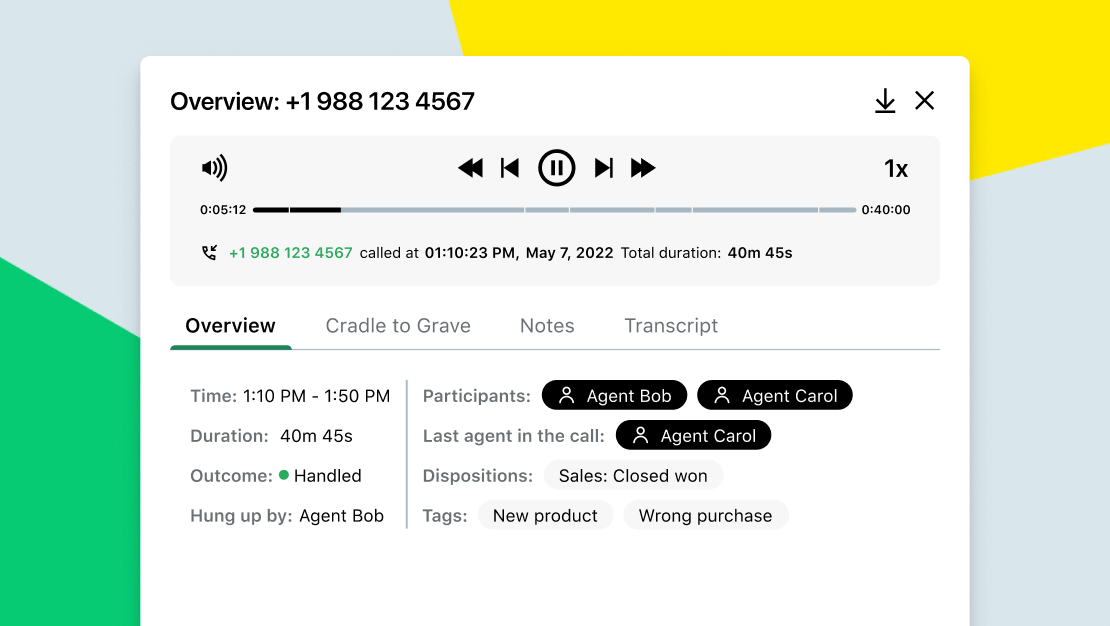Download the call recording
Image resolution: width=1110 pixels, height=626 pixels.
click(x=885, y=101)
